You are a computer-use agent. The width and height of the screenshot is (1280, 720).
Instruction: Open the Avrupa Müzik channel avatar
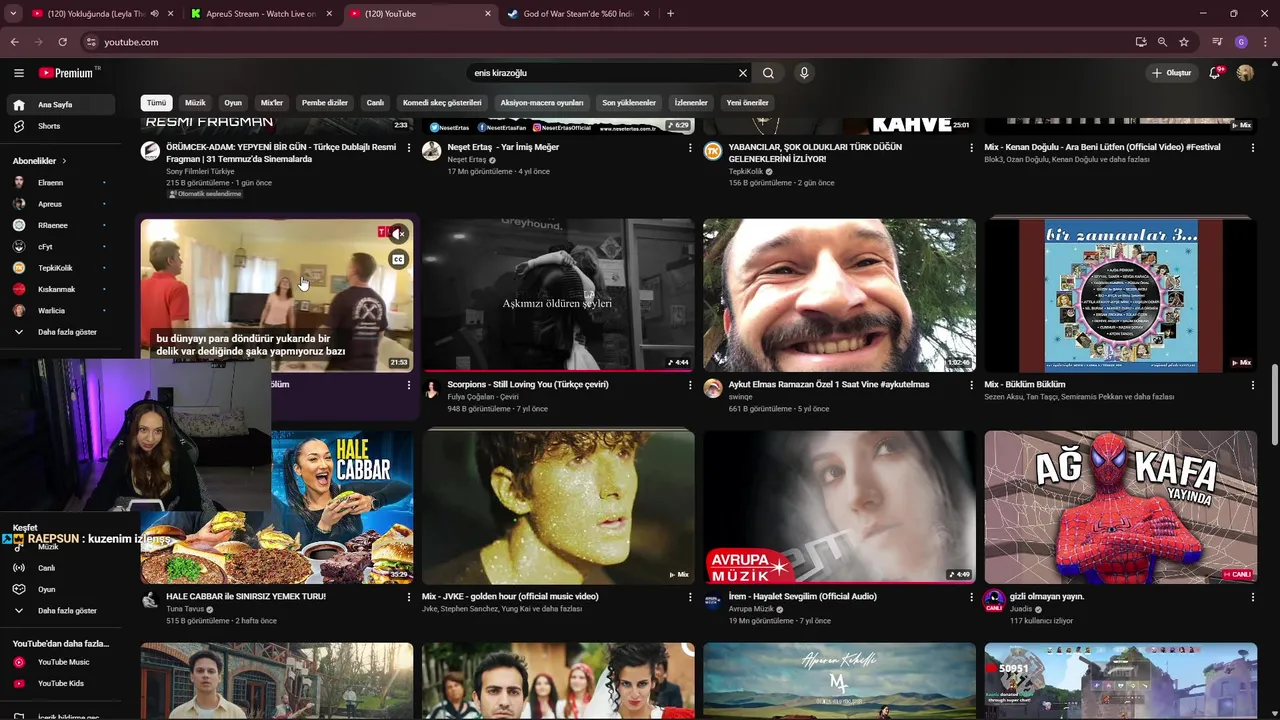712,601
